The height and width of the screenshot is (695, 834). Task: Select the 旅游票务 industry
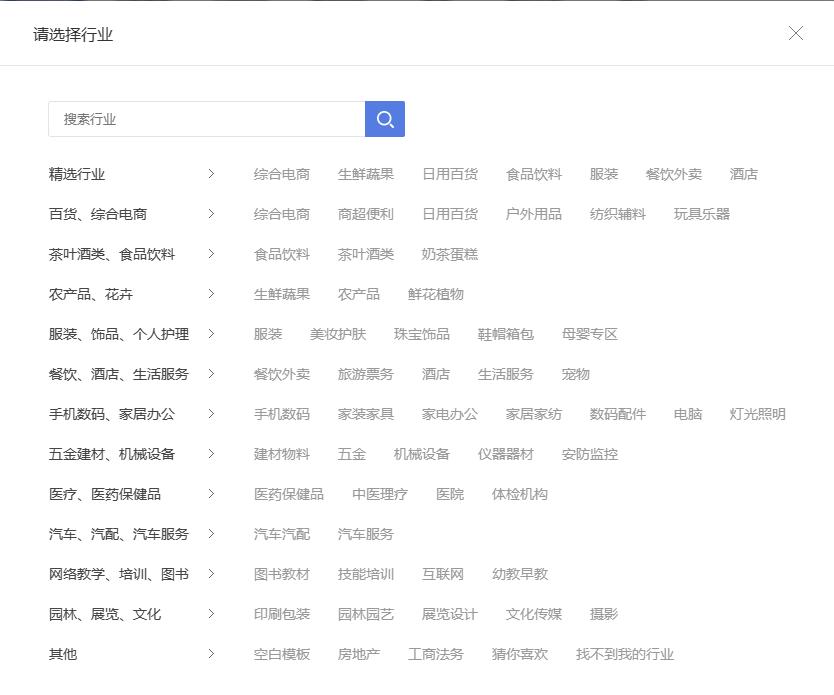pyautogui.click(x=363, y=374)
